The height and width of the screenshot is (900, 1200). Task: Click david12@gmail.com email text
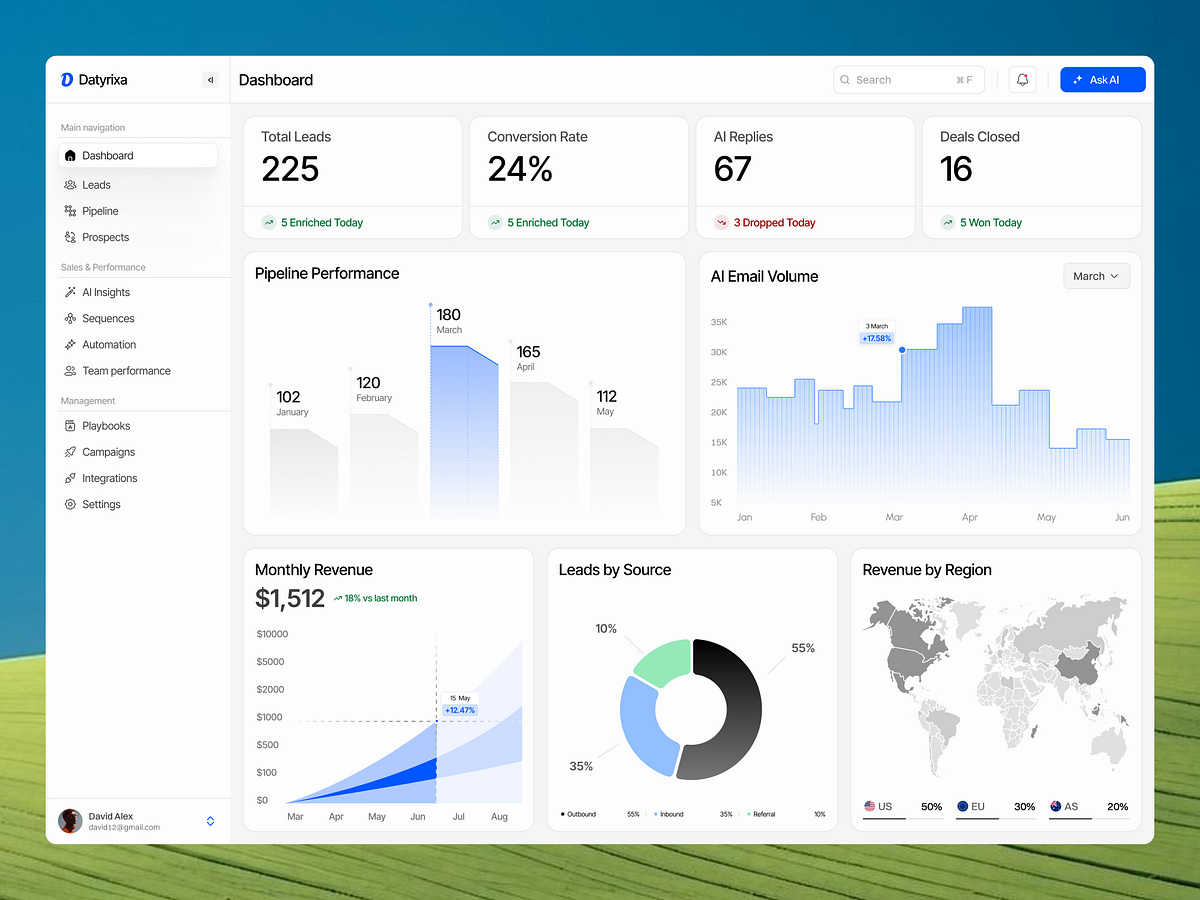click(x=124, y=828)
